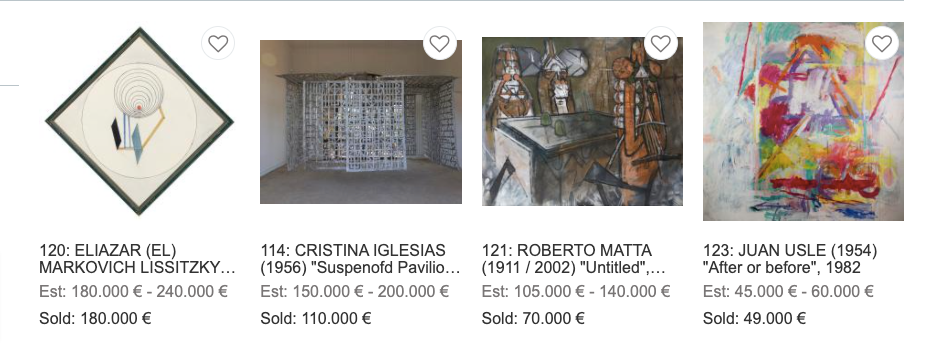View the Suspended Pavilion sculpture photo
The image size is (937, 360).
click(361, 122)
